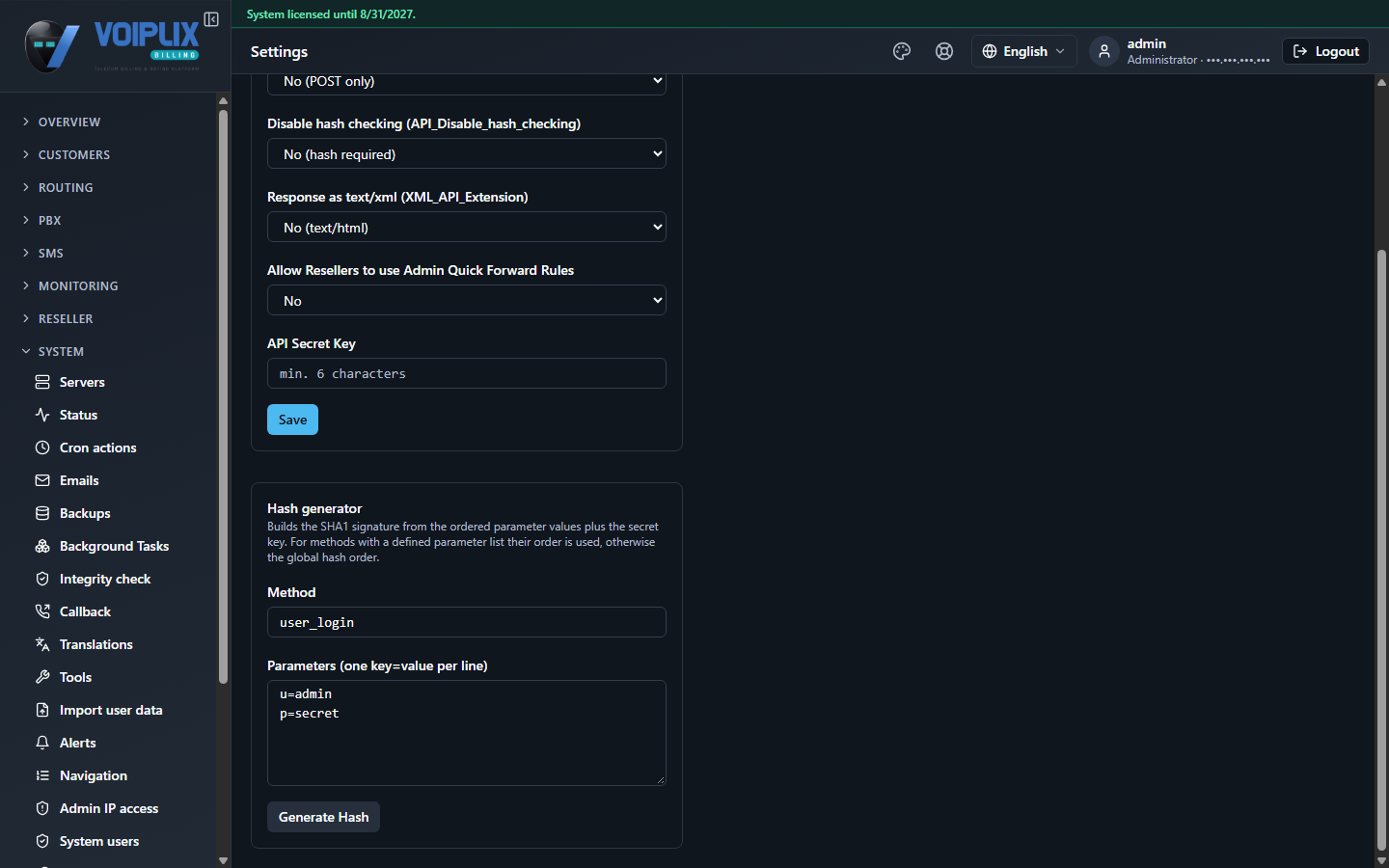Open Navigation list icon

(x=42, y=775)
